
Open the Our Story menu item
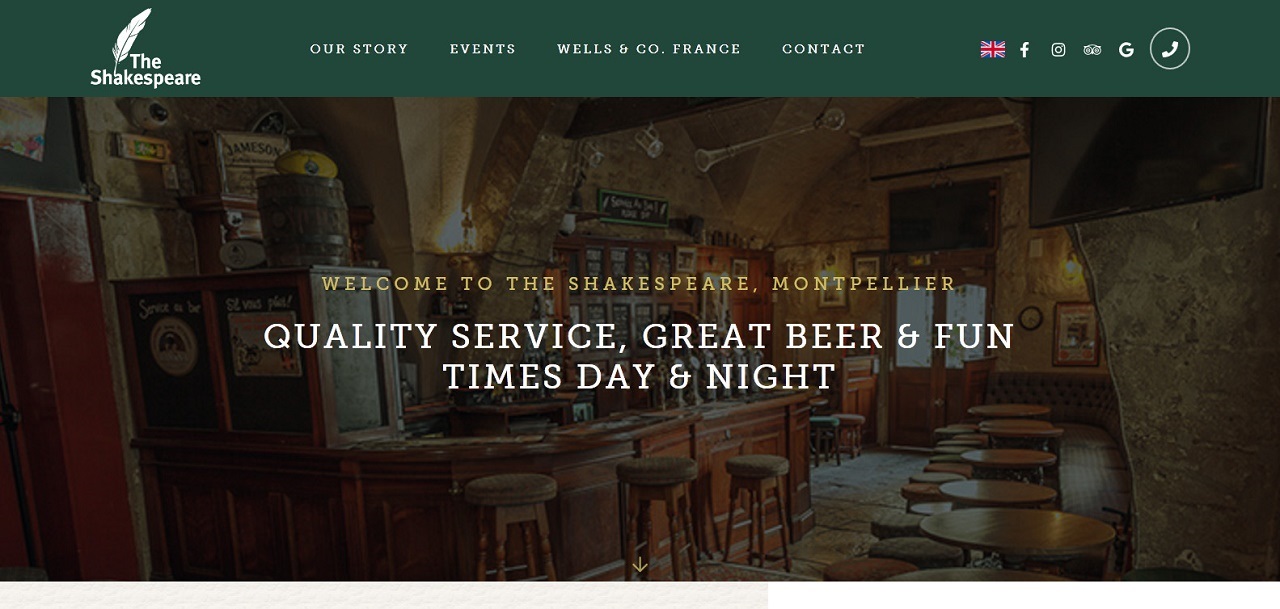359,49
